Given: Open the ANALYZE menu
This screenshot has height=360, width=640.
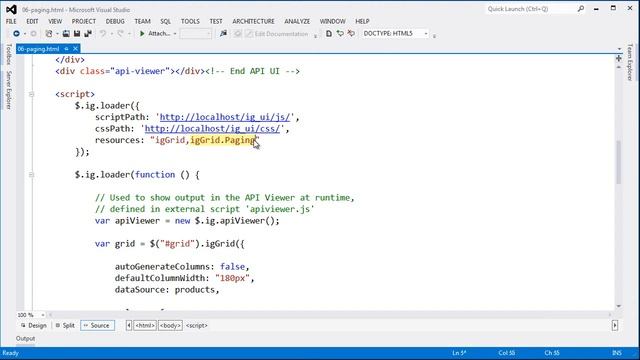Looking at the screenshot, I should click(x=297, y=21).
